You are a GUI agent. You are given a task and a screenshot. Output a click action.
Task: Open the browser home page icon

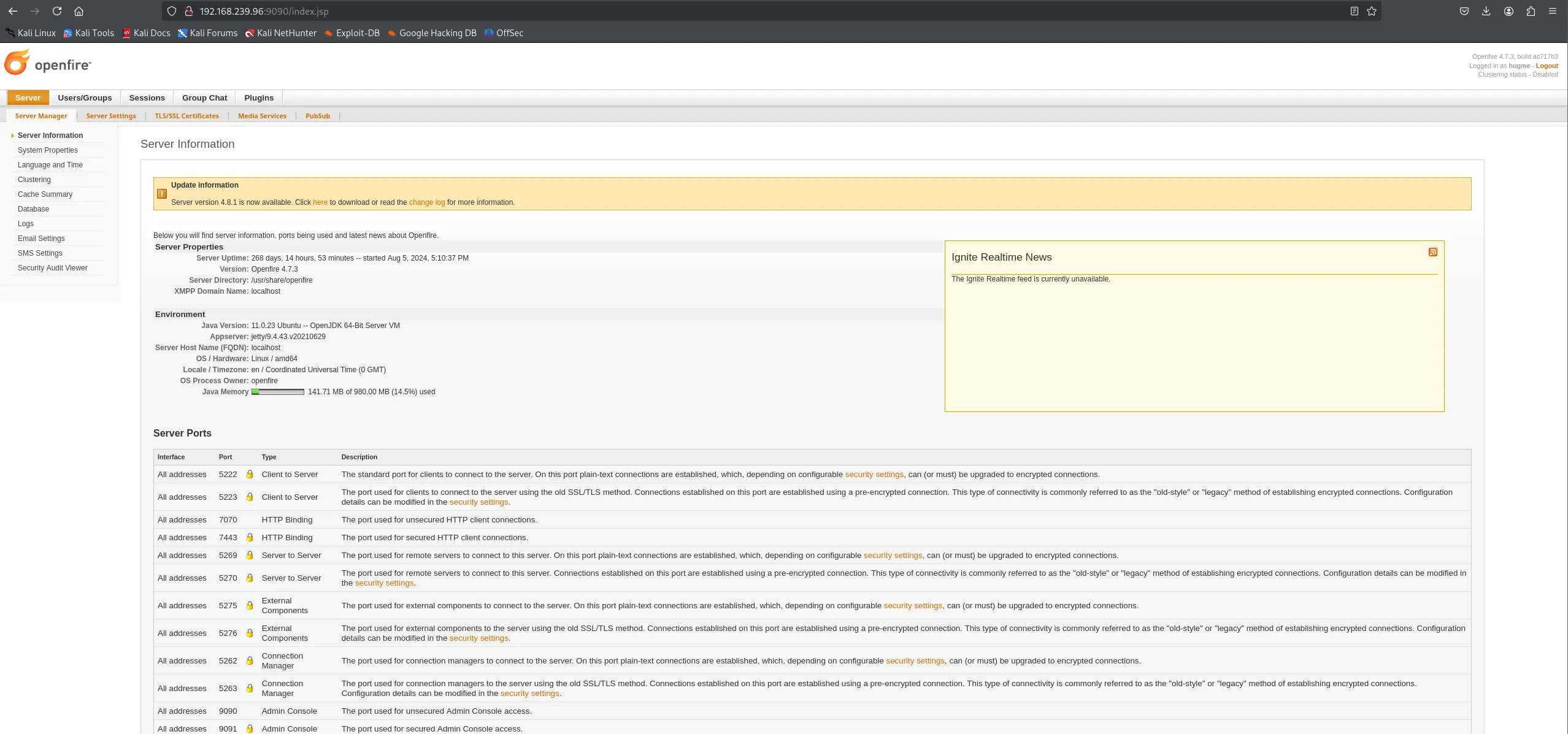[x=79, y=11]
